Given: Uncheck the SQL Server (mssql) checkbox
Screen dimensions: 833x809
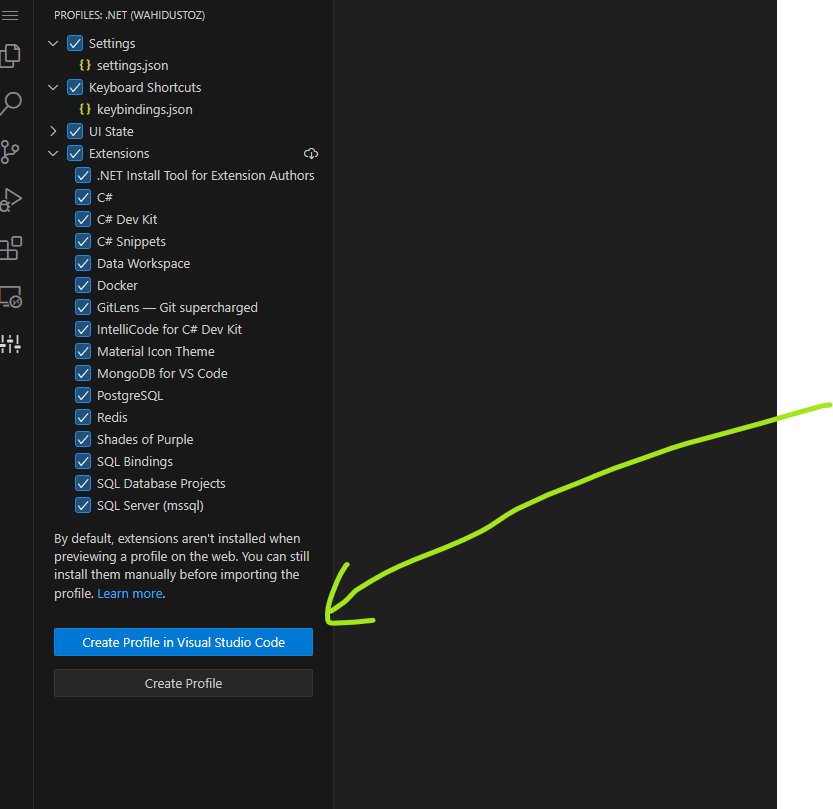Looking at the screenshot, I should coord(83,505).
